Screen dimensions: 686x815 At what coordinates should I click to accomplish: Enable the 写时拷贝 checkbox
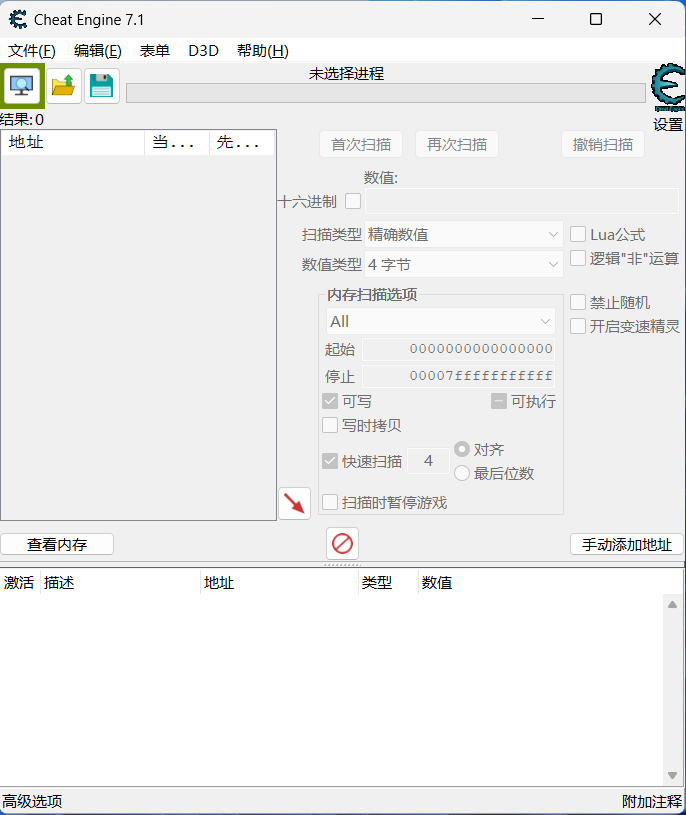click(330, 425)
